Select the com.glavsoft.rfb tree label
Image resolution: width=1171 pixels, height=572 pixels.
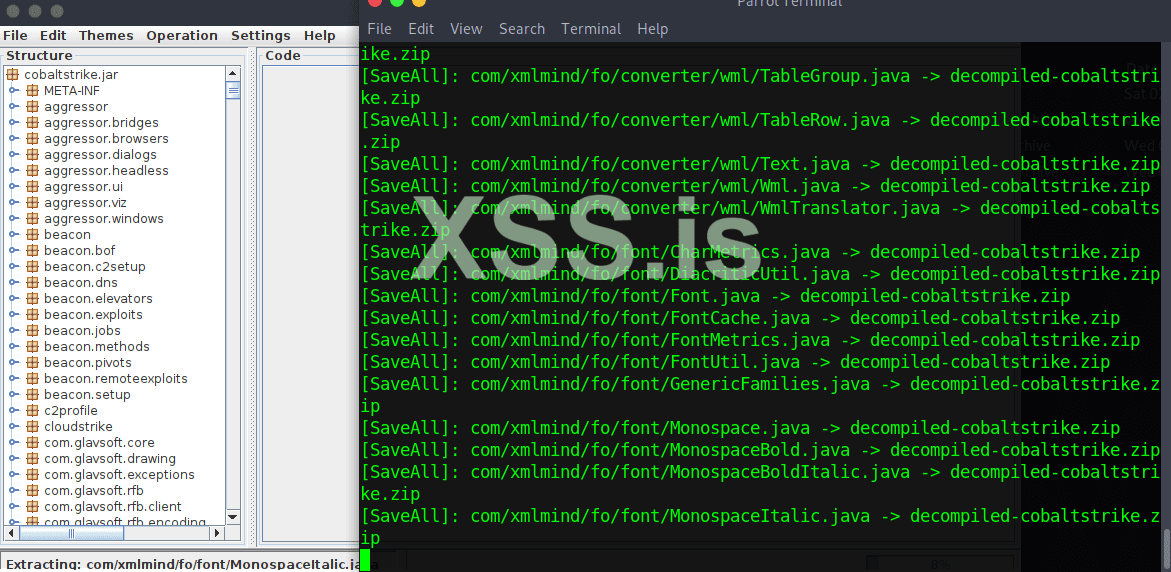click(93, 491)
